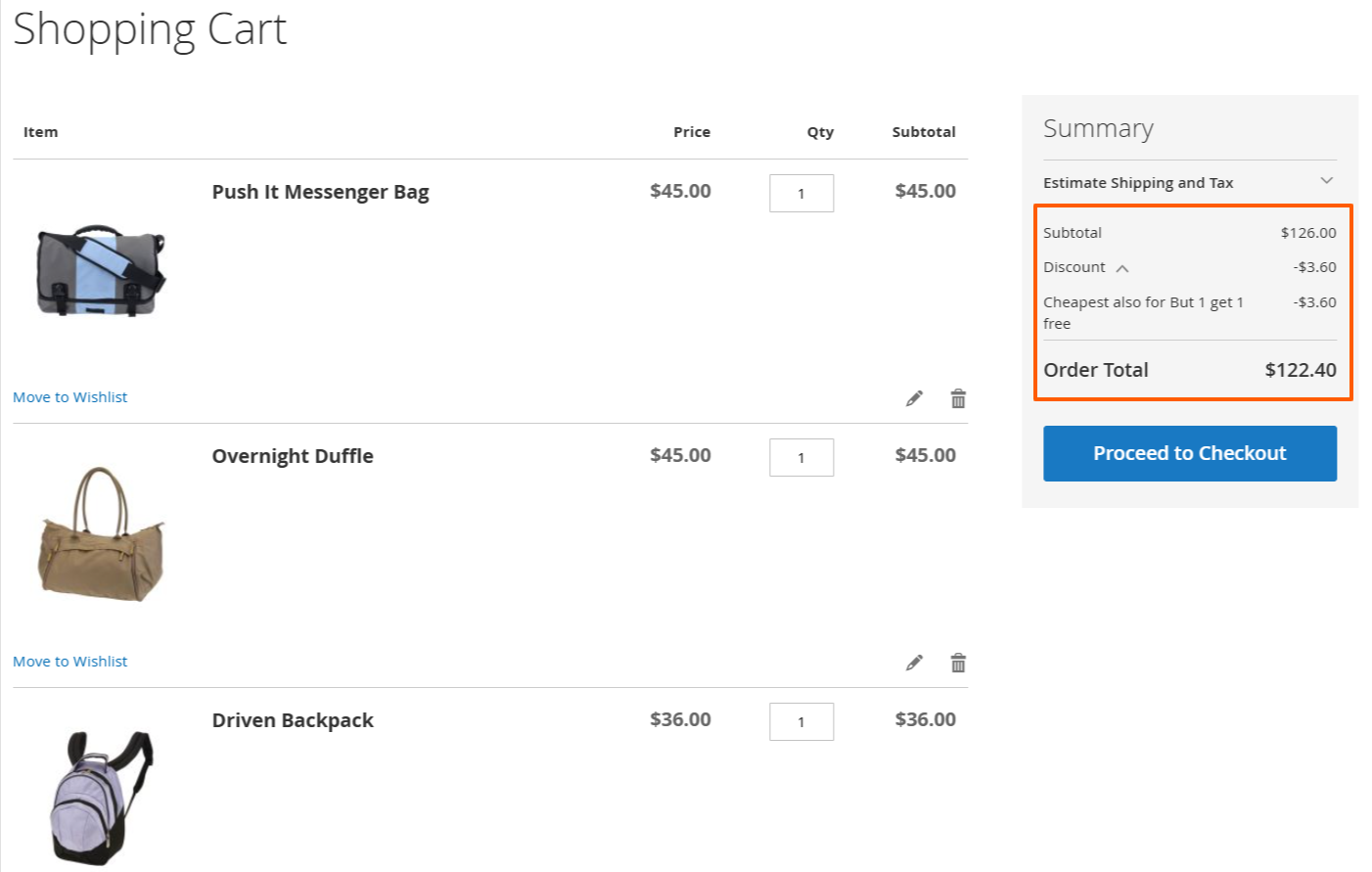Click the 'Cheapest also for But 1 get 1 free' text
This screenshot has width=1372, height=872.
[1143, 313]
